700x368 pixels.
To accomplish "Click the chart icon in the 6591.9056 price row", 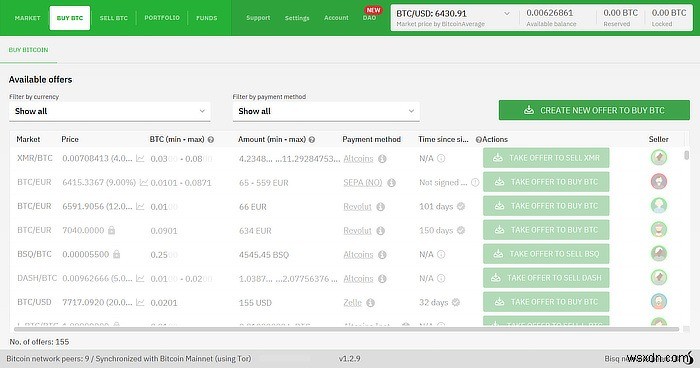I will (140, 207).
